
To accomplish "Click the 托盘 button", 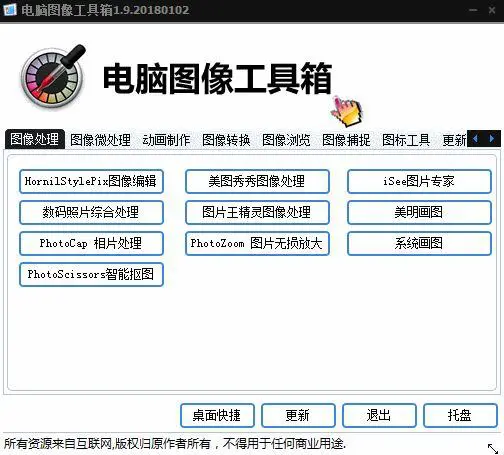I will (460, 415).
